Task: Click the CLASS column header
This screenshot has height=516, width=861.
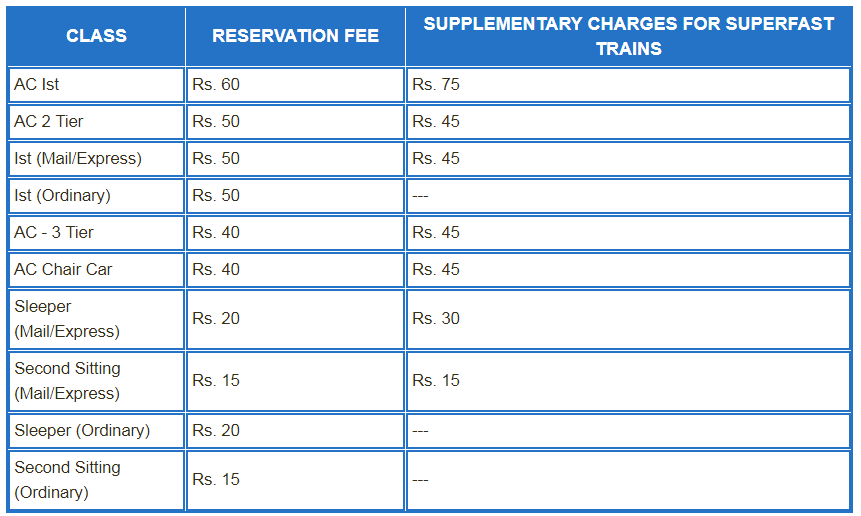Action: click(96, 36)
